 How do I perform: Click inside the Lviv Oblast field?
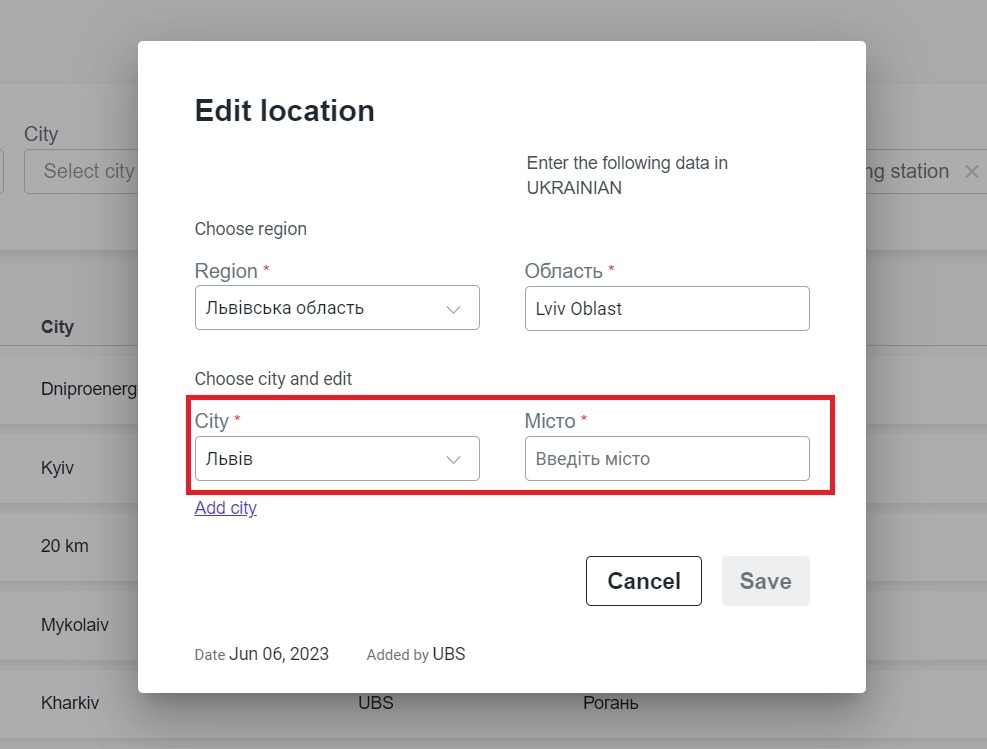(667, 308)
